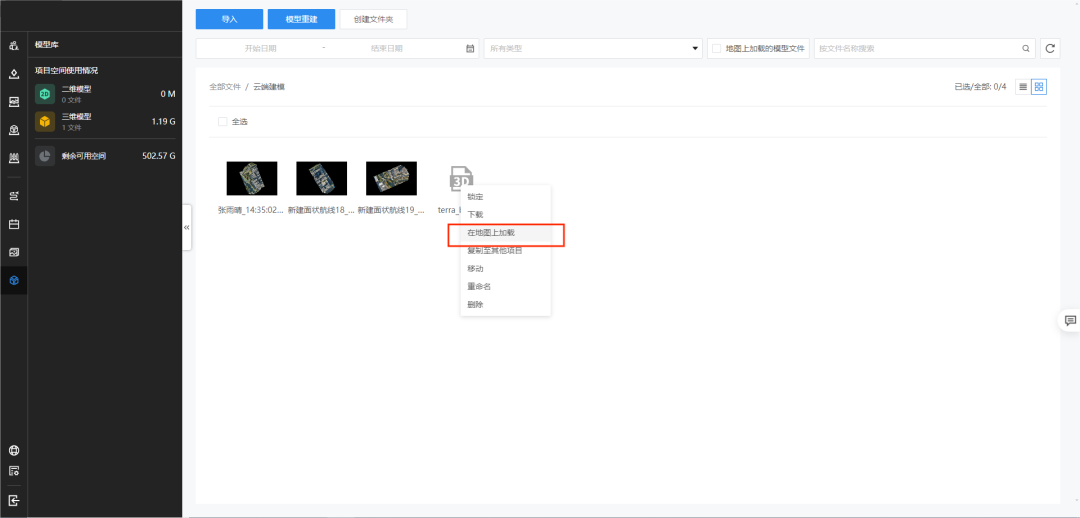Switch to list view icon
1080x518 pixels.
tap(1023, 87)
